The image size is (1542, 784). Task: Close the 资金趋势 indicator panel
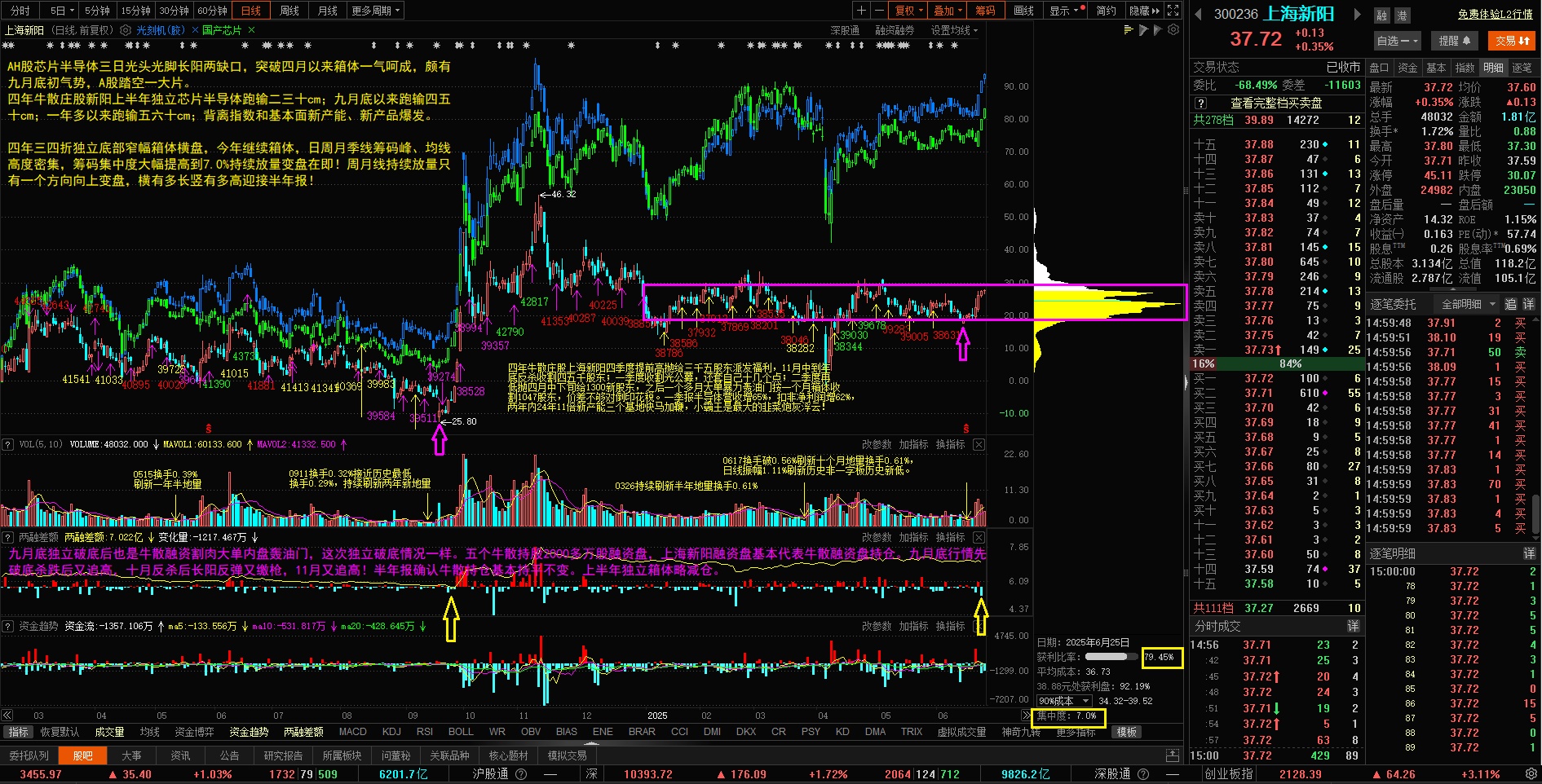pyautogui.click(x=979, y=626)
